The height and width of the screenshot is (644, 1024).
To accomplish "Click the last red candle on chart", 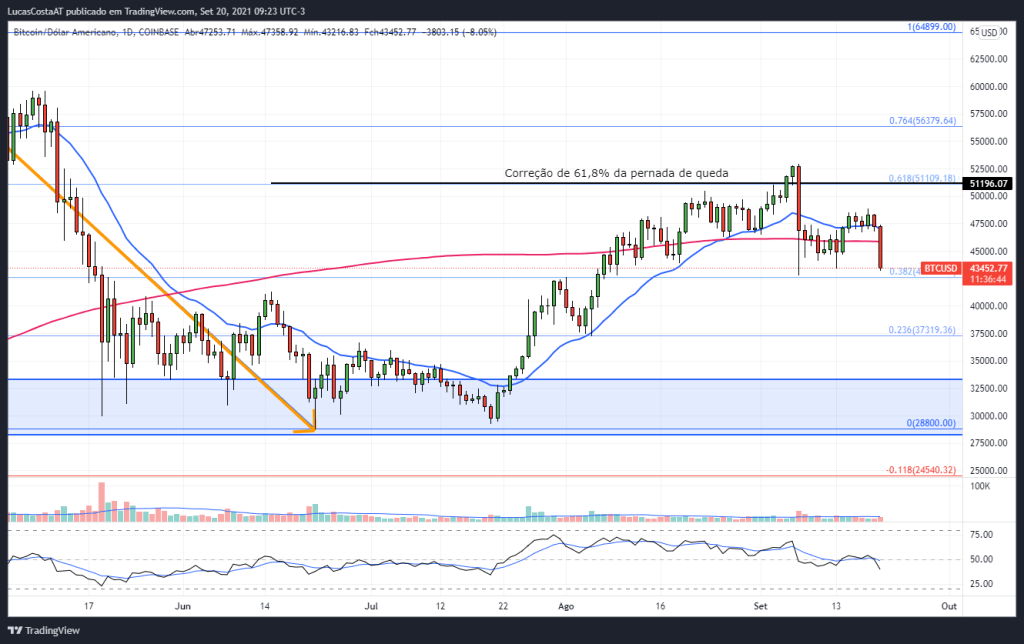I will [x=880, y=247].
